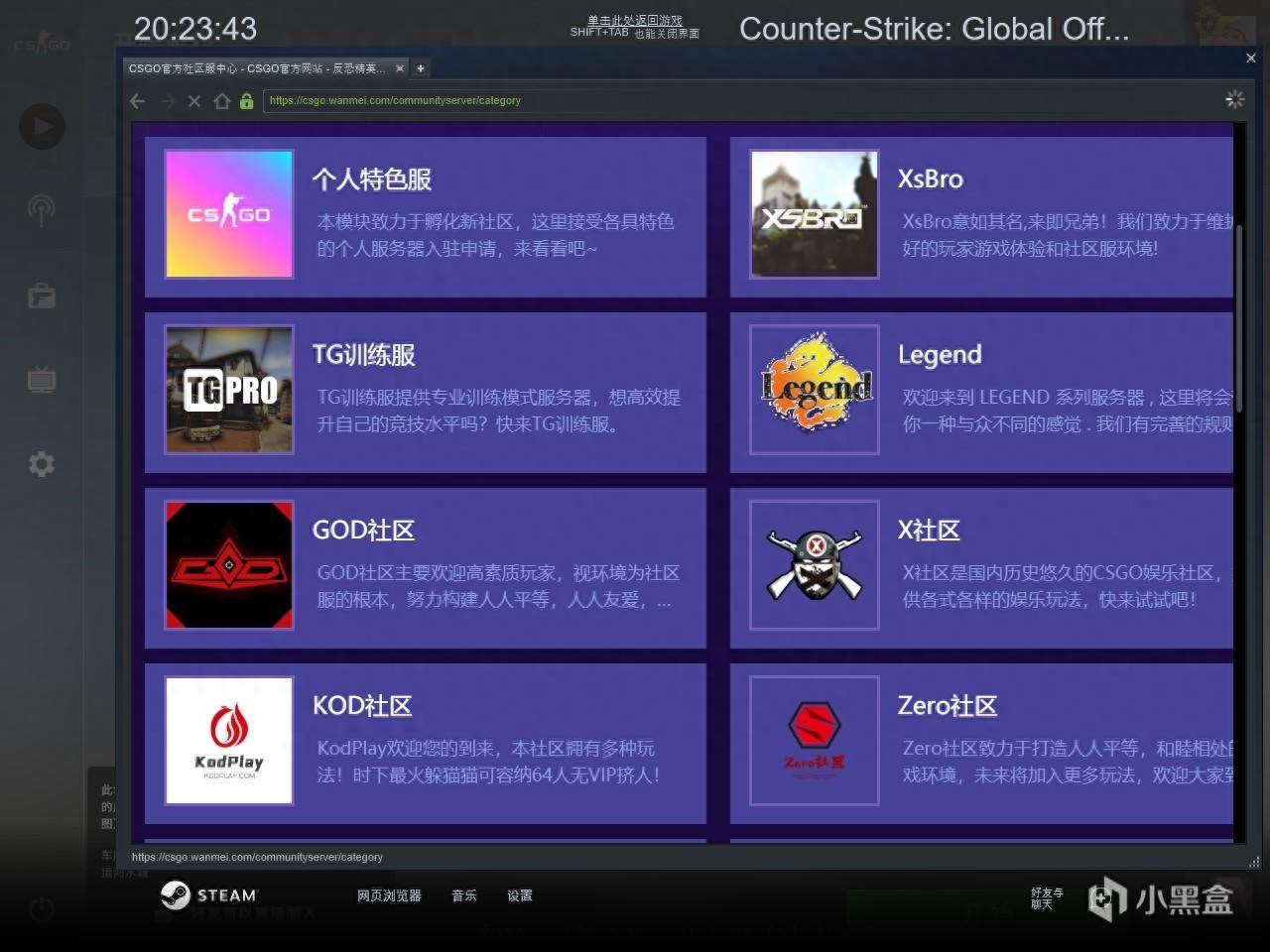Click the Legend community logo thumbnail
Image resolution: width=1270 pixels, height=952 pixels.
point(814,389)
